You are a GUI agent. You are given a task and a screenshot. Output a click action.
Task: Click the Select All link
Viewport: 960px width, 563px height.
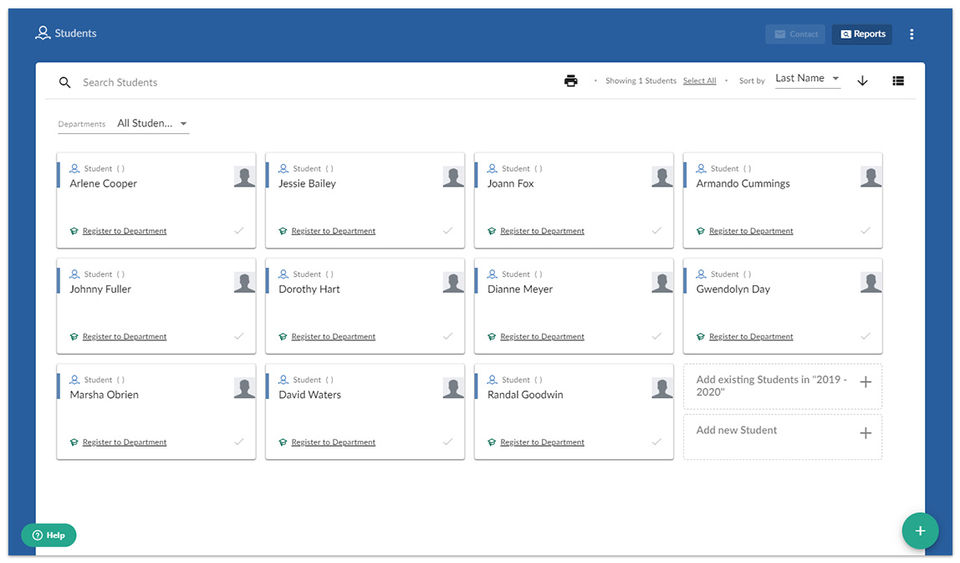(699, 81)
